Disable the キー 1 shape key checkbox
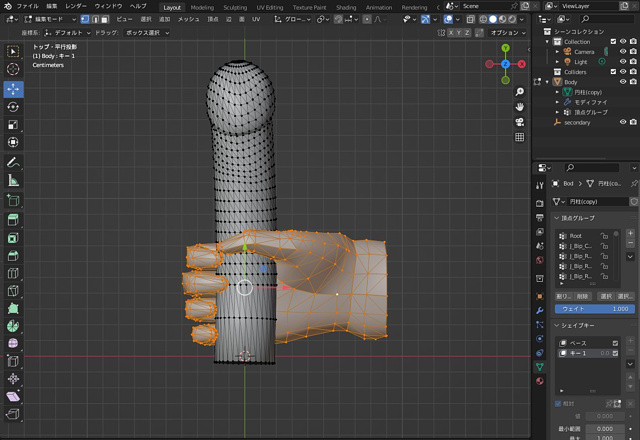The width and height of the screenshot is (640, 440). 615,354
